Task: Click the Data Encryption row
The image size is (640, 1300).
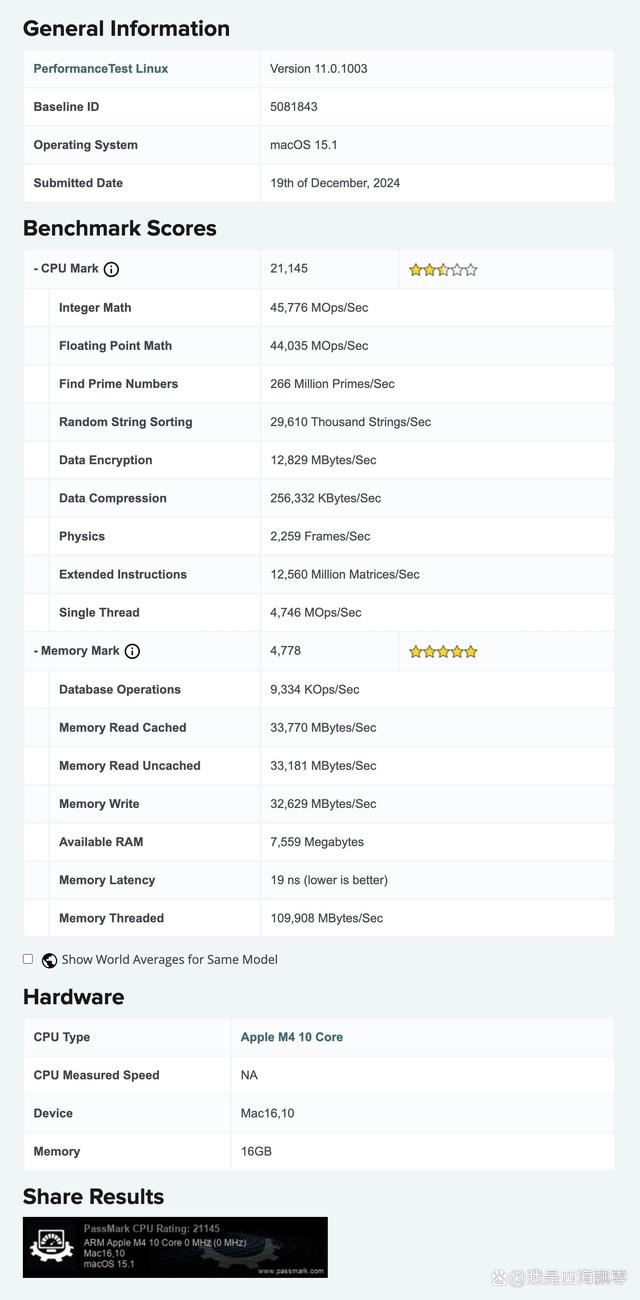Action: pyautogui.click(x=105, y=460)
